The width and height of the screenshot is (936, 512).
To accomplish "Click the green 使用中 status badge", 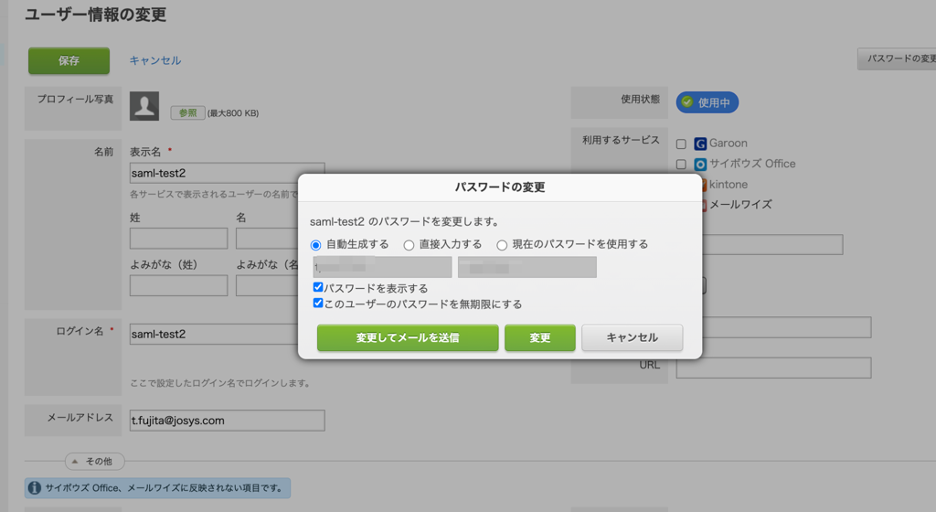I will pos(707,102).
